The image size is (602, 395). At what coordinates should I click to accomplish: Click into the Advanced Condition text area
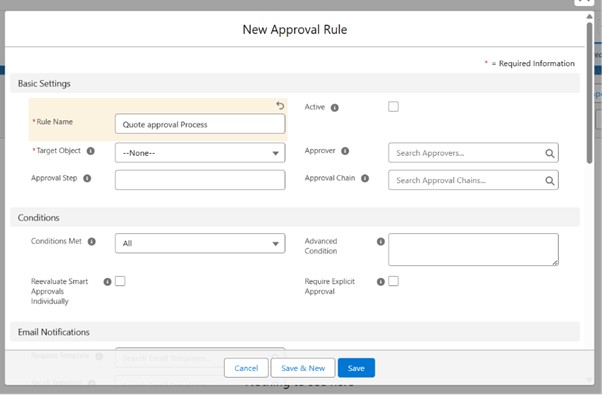coord(473,250)
